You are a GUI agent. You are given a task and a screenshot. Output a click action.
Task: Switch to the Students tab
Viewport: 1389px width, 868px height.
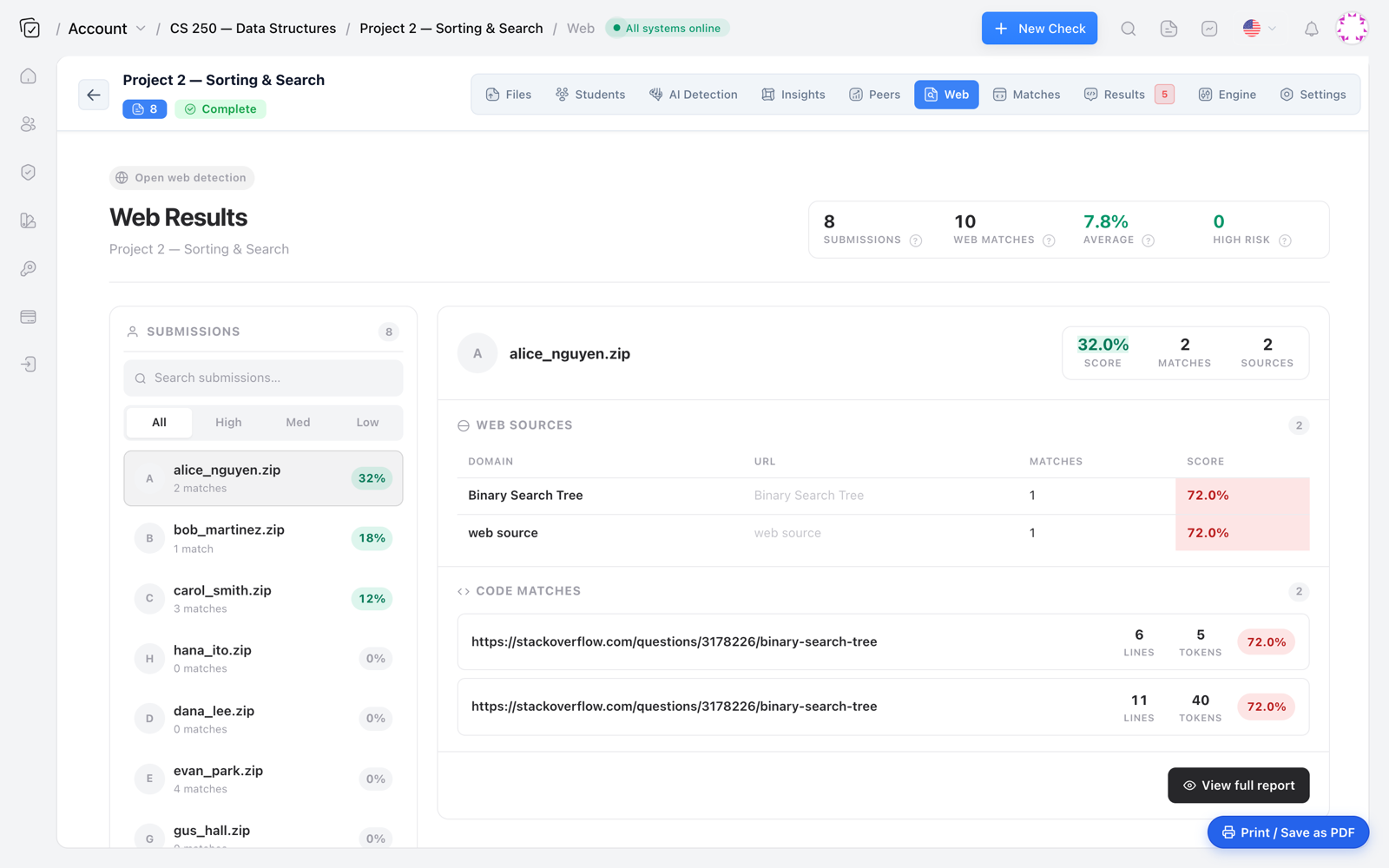click(x=590, y=95)
